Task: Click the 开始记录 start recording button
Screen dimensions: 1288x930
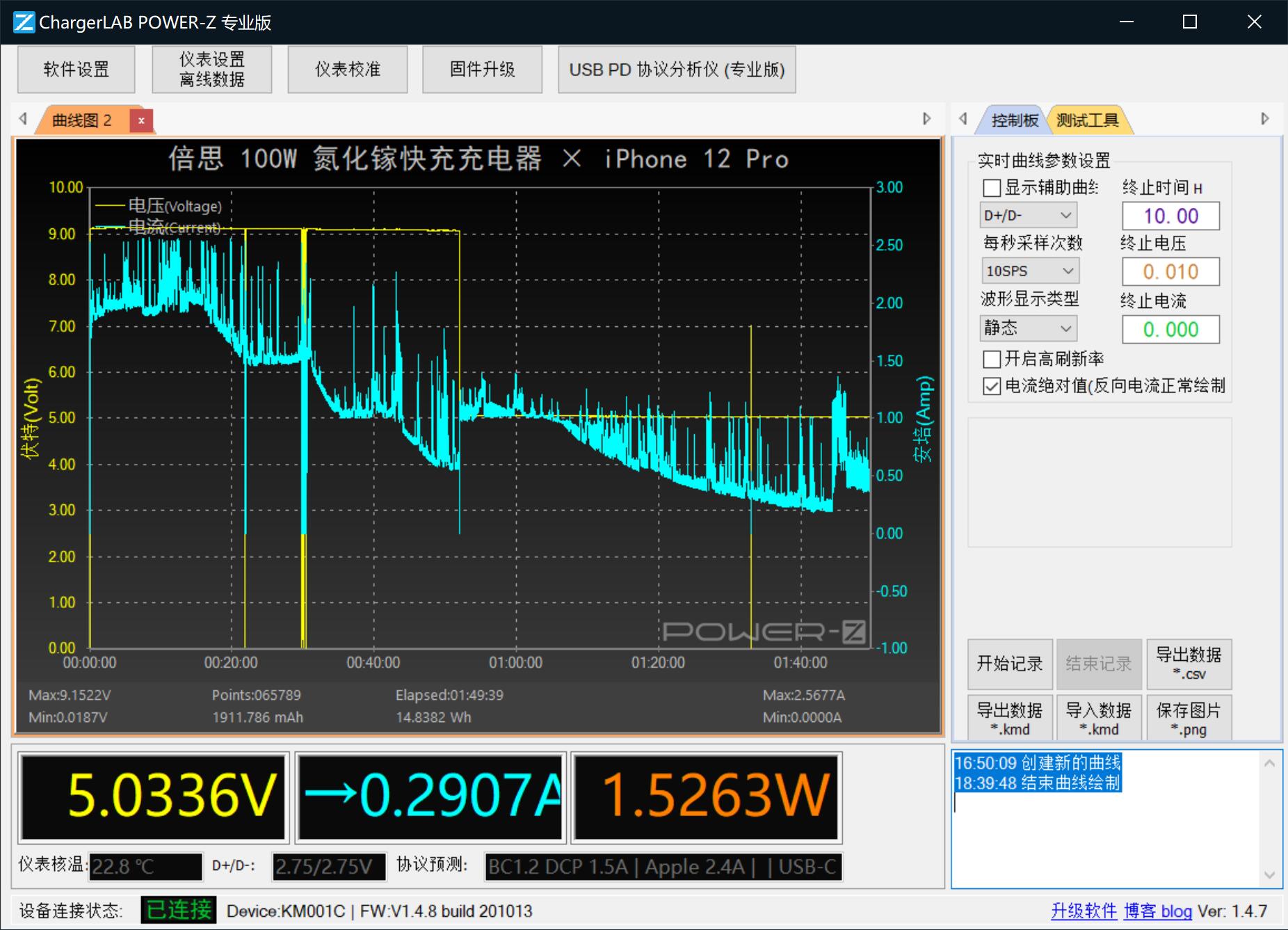Action: point(1010,664)
